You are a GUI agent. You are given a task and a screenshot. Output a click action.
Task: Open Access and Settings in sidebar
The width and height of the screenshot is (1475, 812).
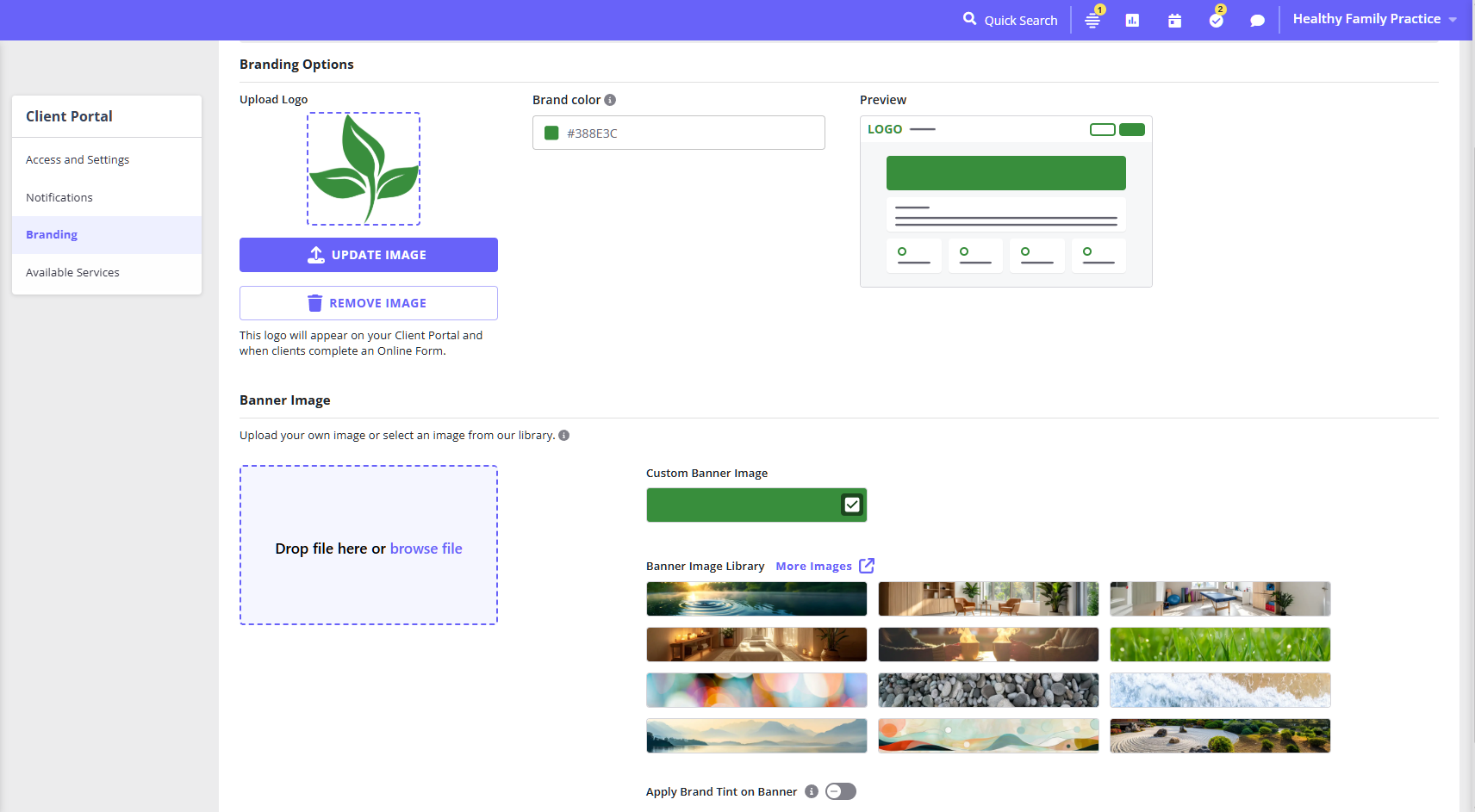78,160
